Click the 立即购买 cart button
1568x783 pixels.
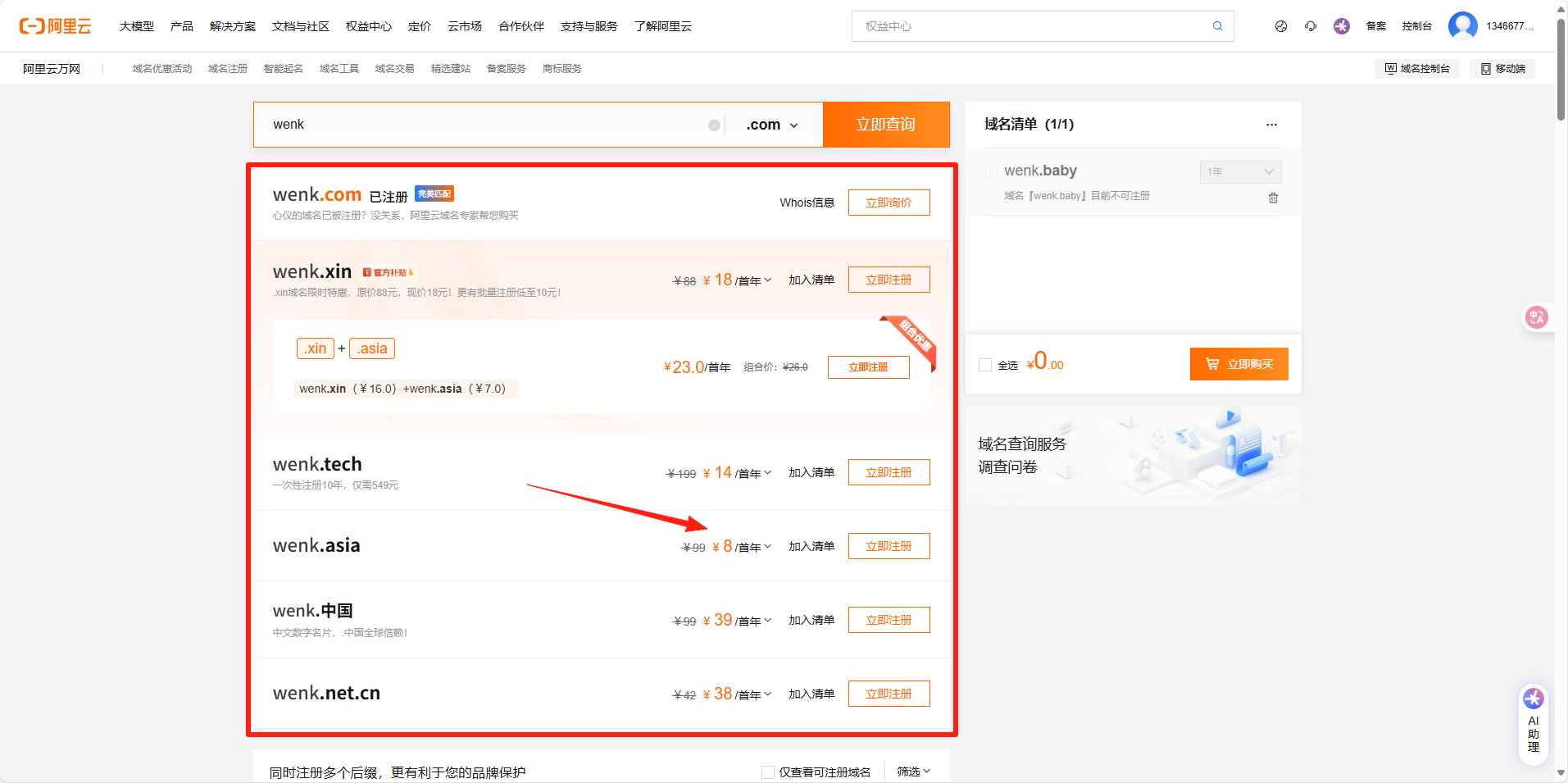(1239, 364)
